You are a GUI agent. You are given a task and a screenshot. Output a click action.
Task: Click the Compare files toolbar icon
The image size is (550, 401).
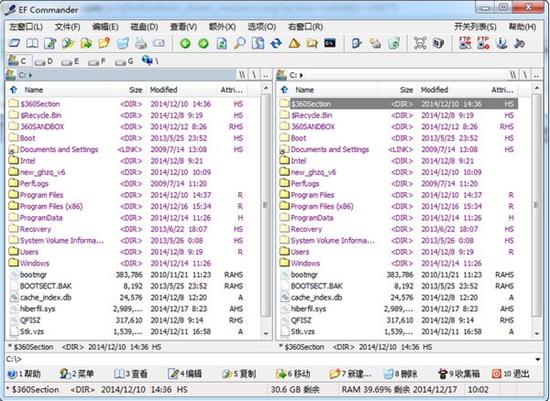coord(258,43)
